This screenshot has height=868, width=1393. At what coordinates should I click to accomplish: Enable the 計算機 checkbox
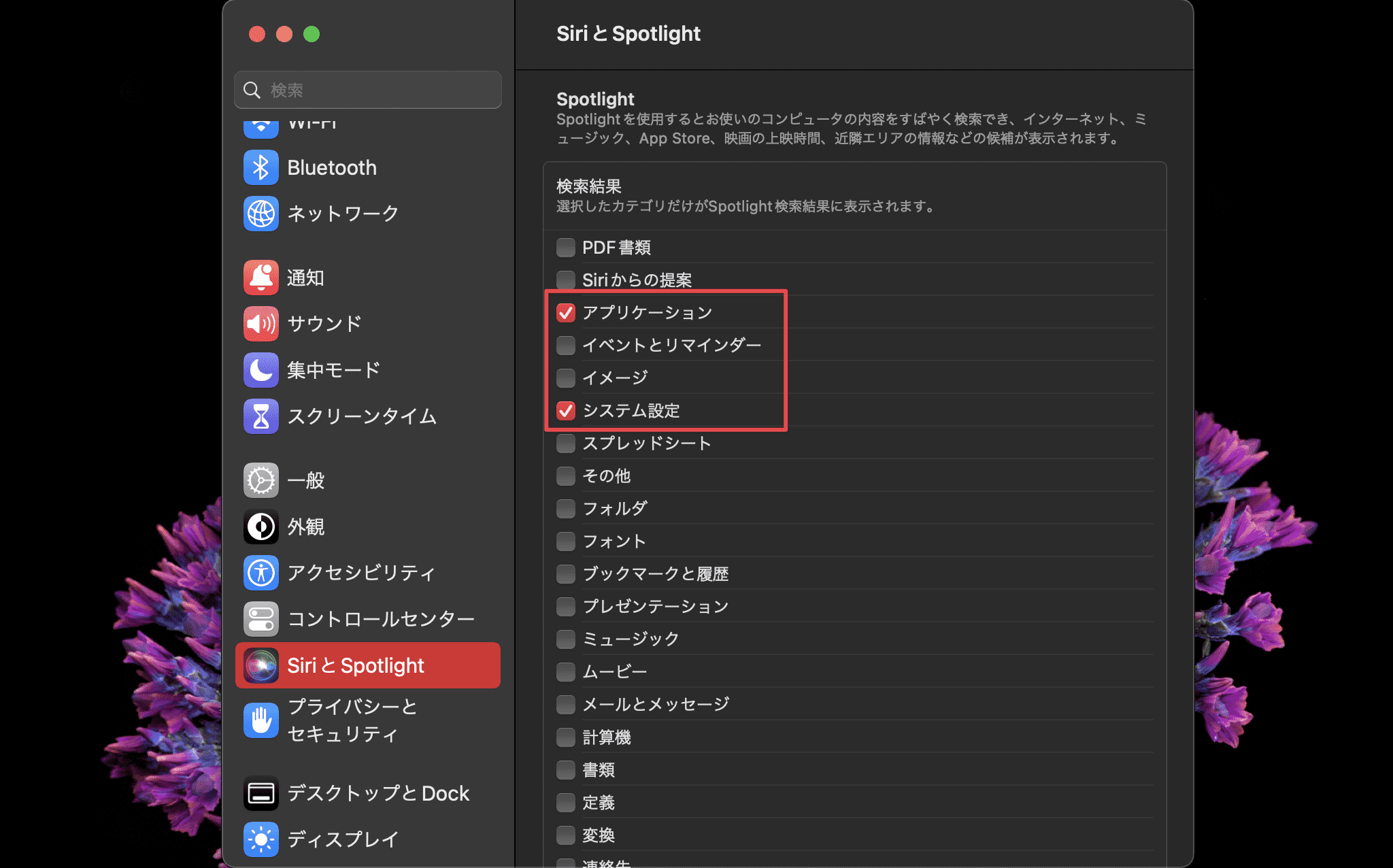566,737
